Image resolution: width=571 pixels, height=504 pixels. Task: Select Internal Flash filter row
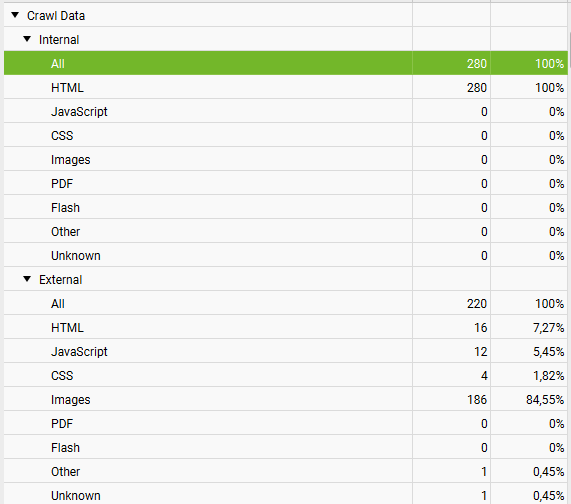tap(286, 208)
